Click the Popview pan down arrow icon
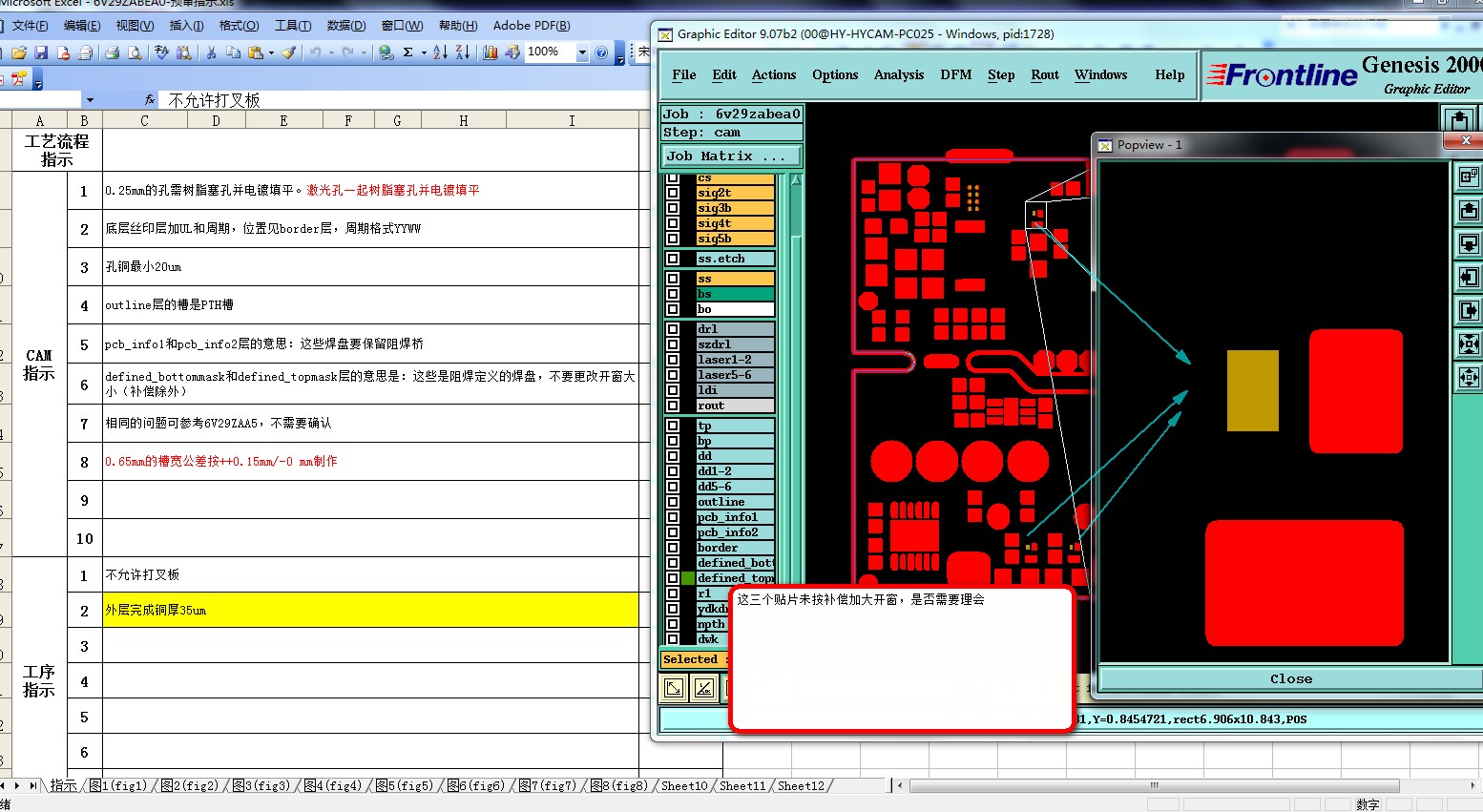This screenshot has width=1483, height=812. tap(1469, 243)
